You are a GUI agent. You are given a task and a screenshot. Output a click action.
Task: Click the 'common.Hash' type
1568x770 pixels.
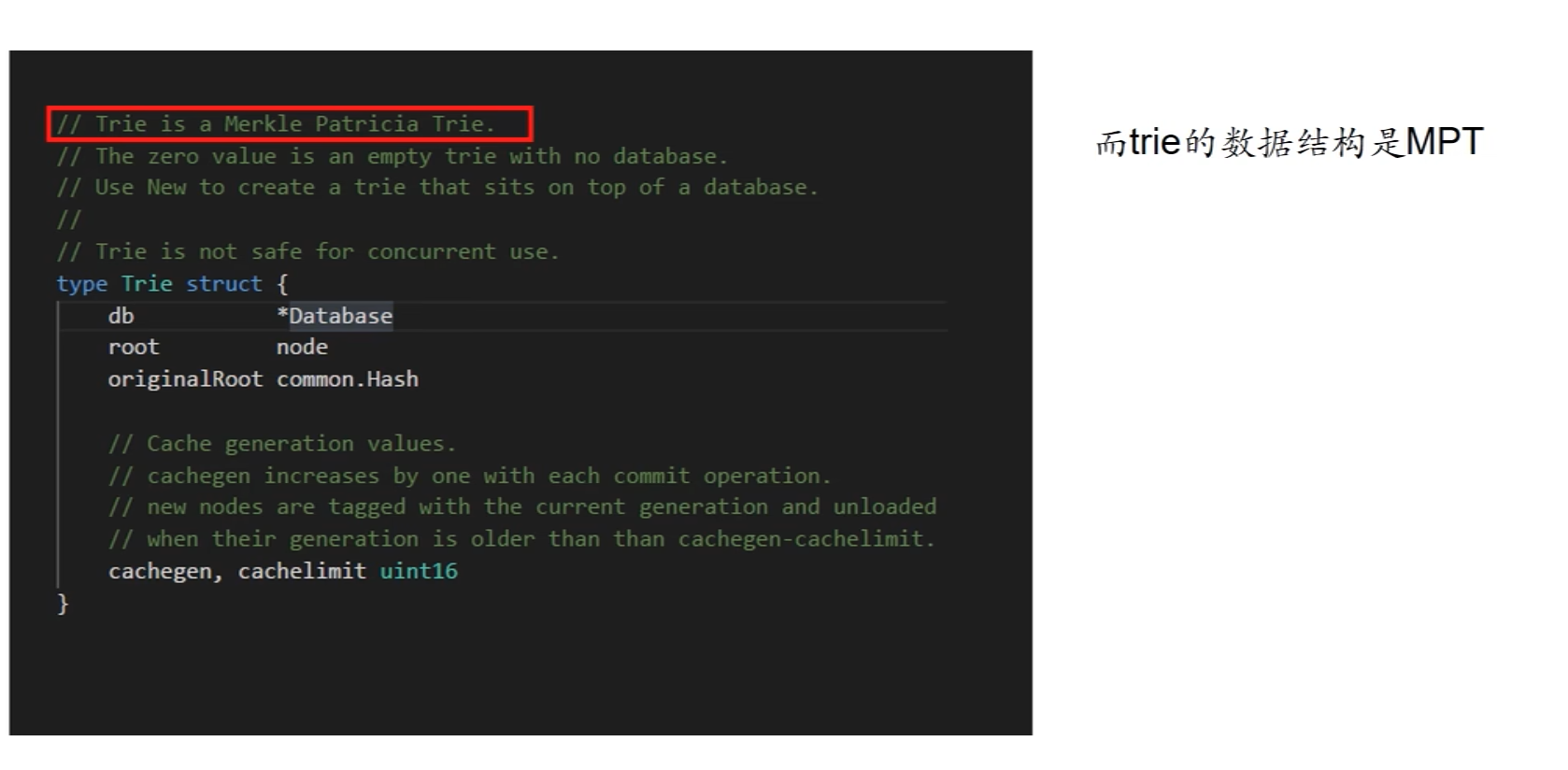pyautogui.click(x=348, y=379)
